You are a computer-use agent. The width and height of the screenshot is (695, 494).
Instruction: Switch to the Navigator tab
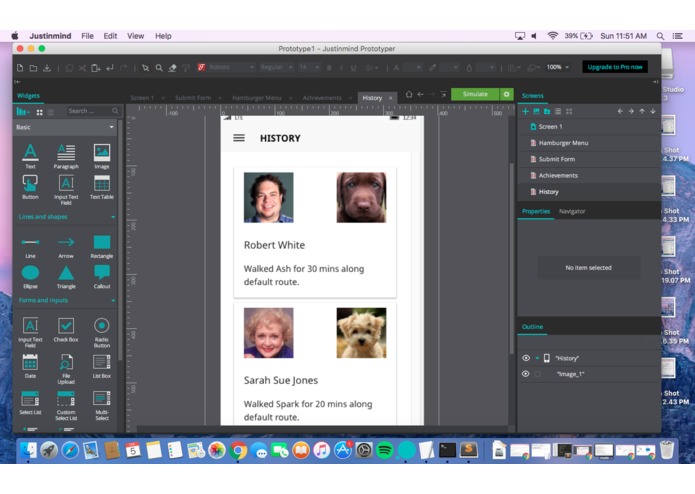[x=572, y=211]
